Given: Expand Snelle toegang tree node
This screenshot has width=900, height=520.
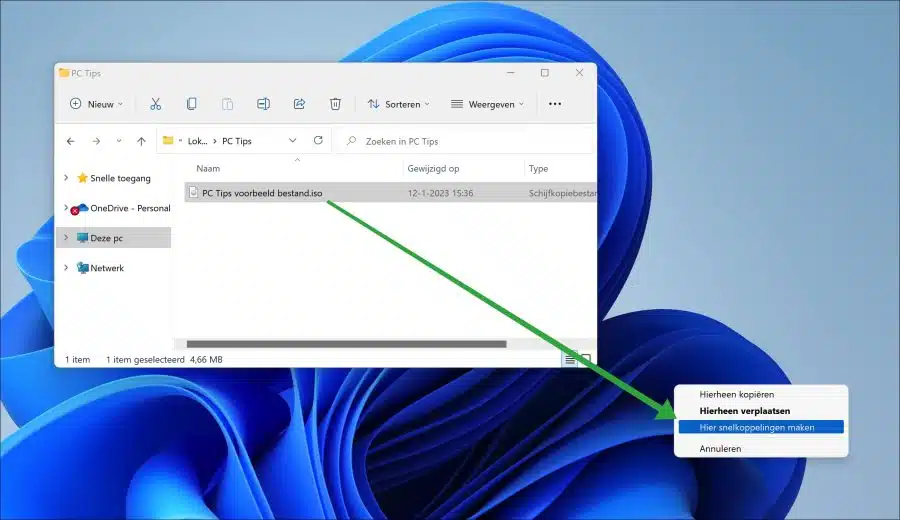Looking at the screenshot, I should [x=66, y=178].
